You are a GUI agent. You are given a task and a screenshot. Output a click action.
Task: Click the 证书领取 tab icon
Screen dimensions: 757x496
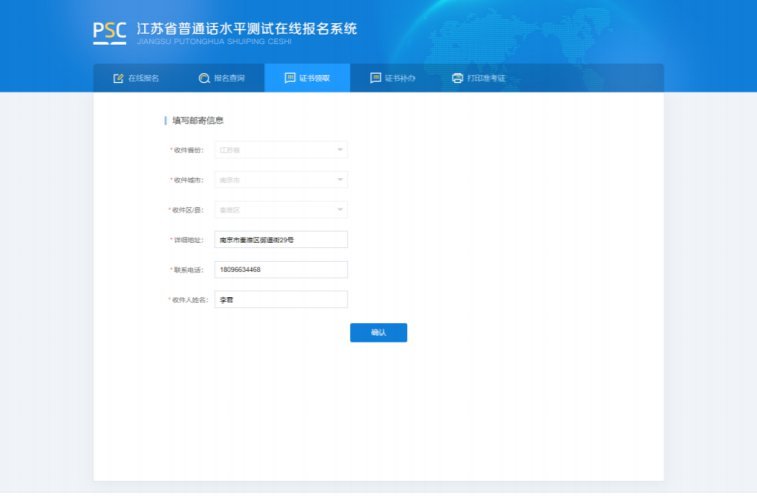(x=290, y=78)
